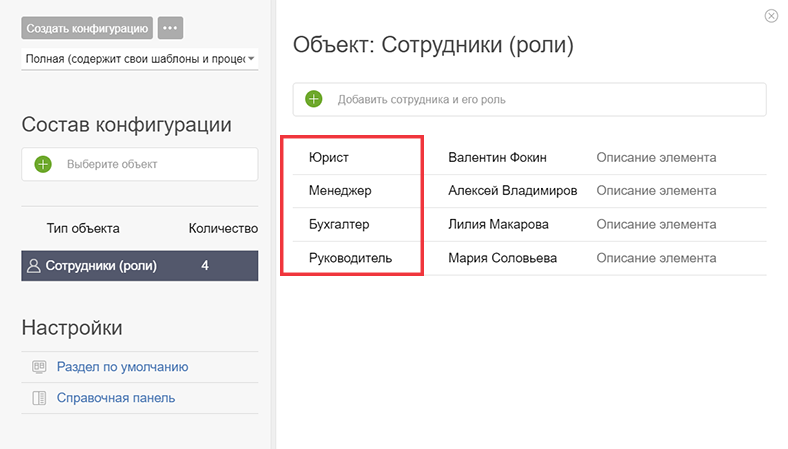Image resolution: width=788 pixels, height=449 pixels.
Task: Click the count 4 in Сотрудники row
Action: 205,265
